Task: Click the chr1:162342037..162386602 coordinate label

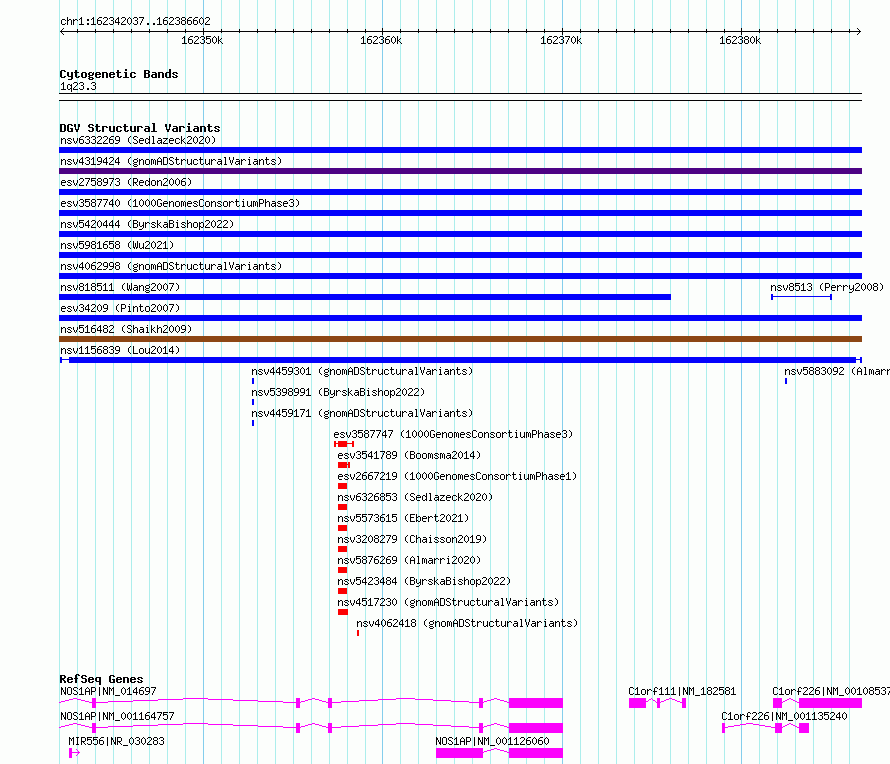Action: coord(135,22)
